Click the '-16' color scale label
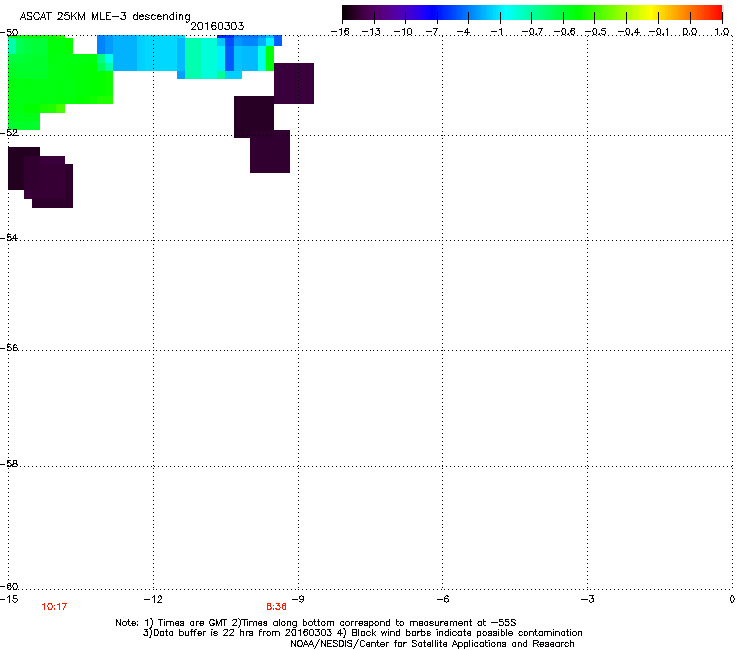The image size is (740, 650). click(340, 32)
